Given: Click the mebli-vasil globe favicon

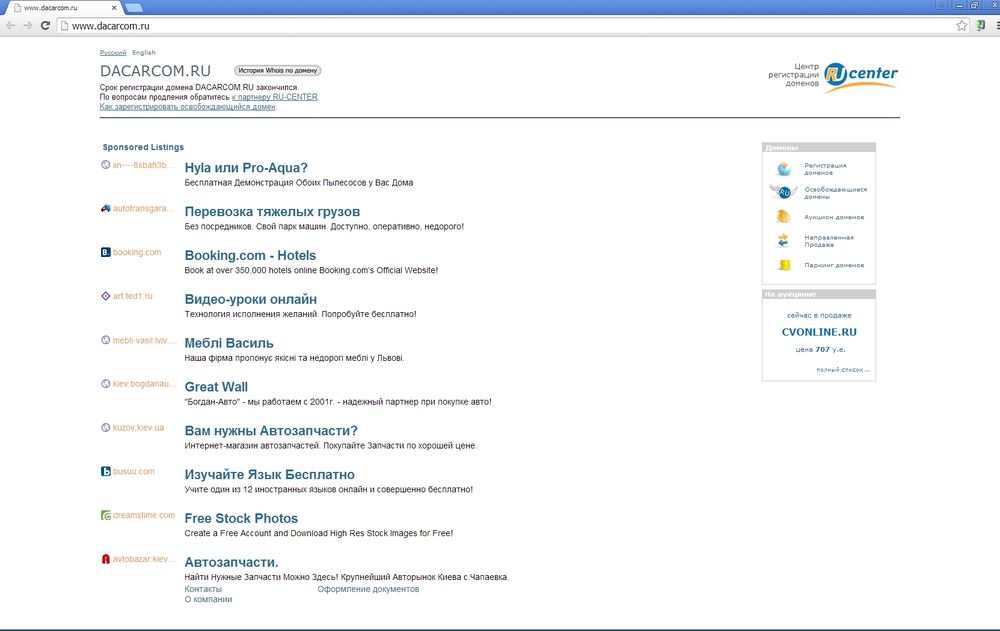Looking at the screenshot, I should [x=106, y=340].
